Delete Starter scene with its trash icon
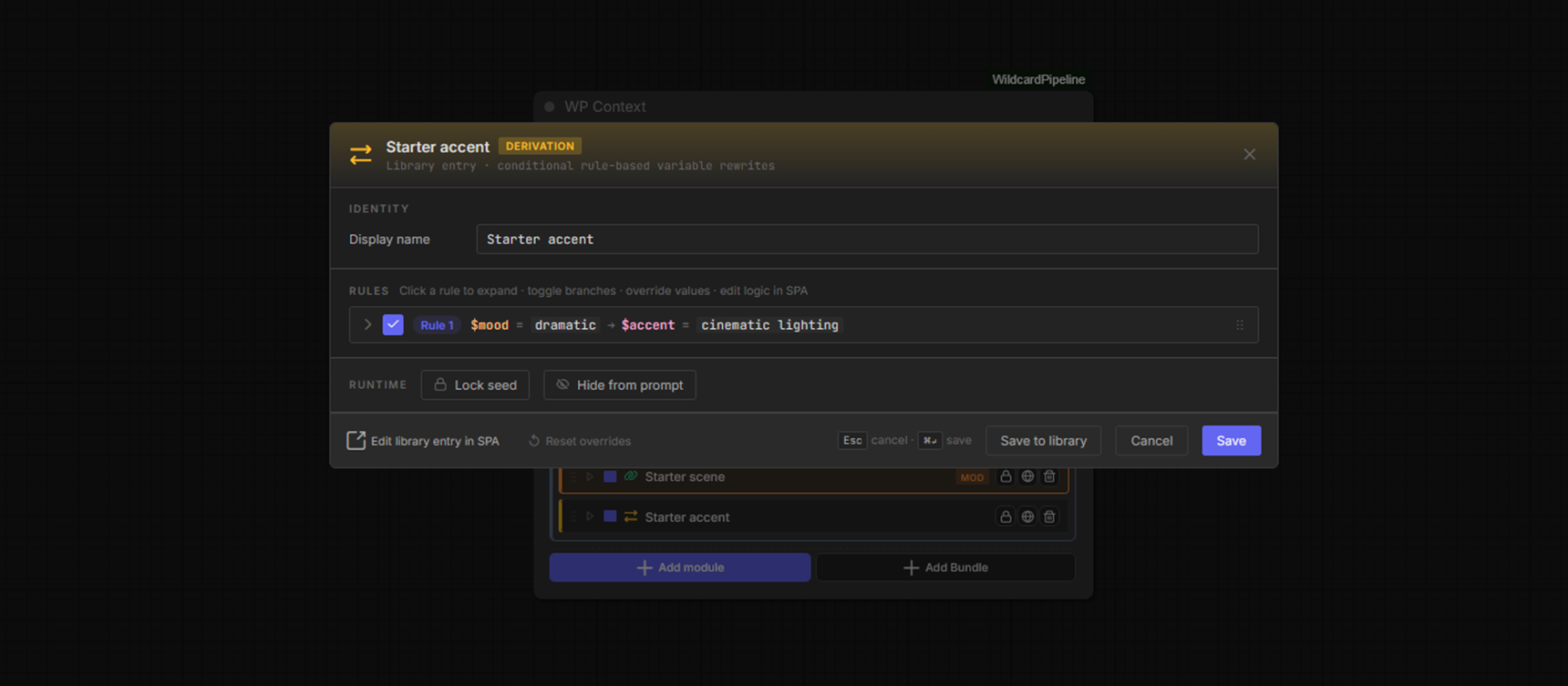1568x686 pixels. coord(1049,476)
